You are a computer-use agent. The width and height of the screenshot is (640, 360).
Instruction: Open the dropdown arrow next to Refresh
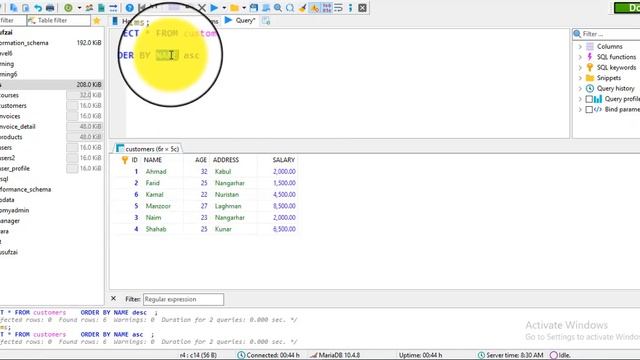(x=79, y=8)
